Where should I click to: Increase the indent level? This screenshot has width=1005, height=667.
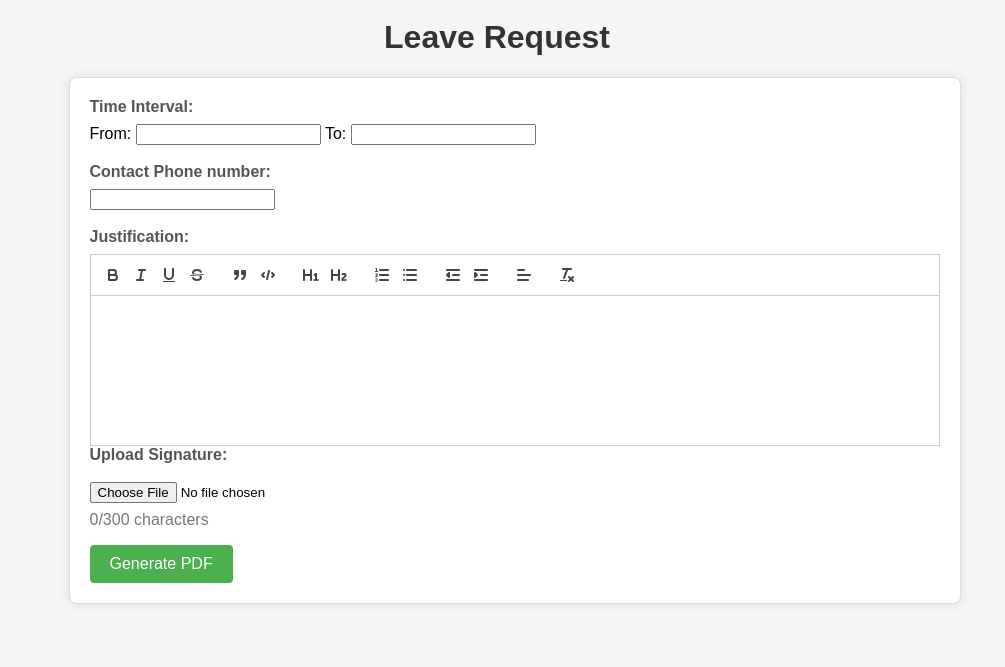481,275
